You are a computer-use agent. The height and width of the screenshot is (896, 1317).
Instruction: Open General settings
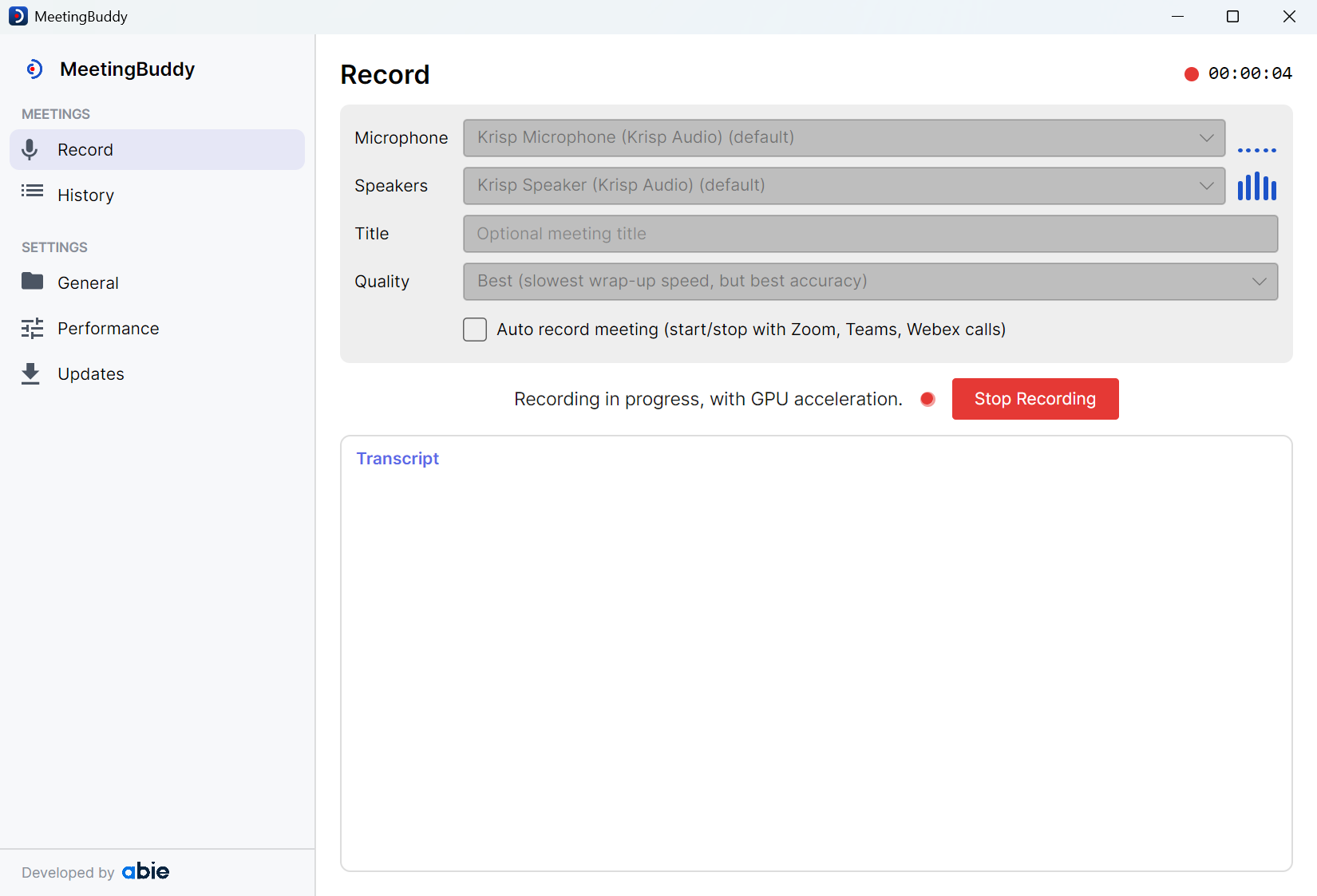[x=157, y=282]
